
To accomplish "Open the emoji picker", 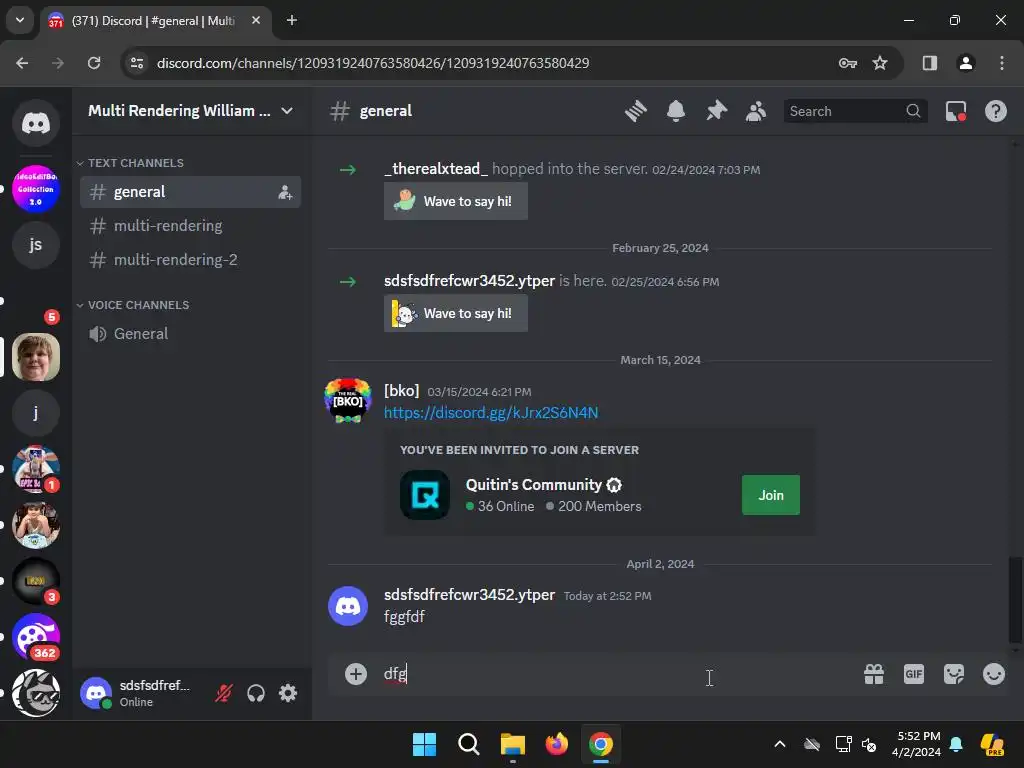I will [994, 674].
